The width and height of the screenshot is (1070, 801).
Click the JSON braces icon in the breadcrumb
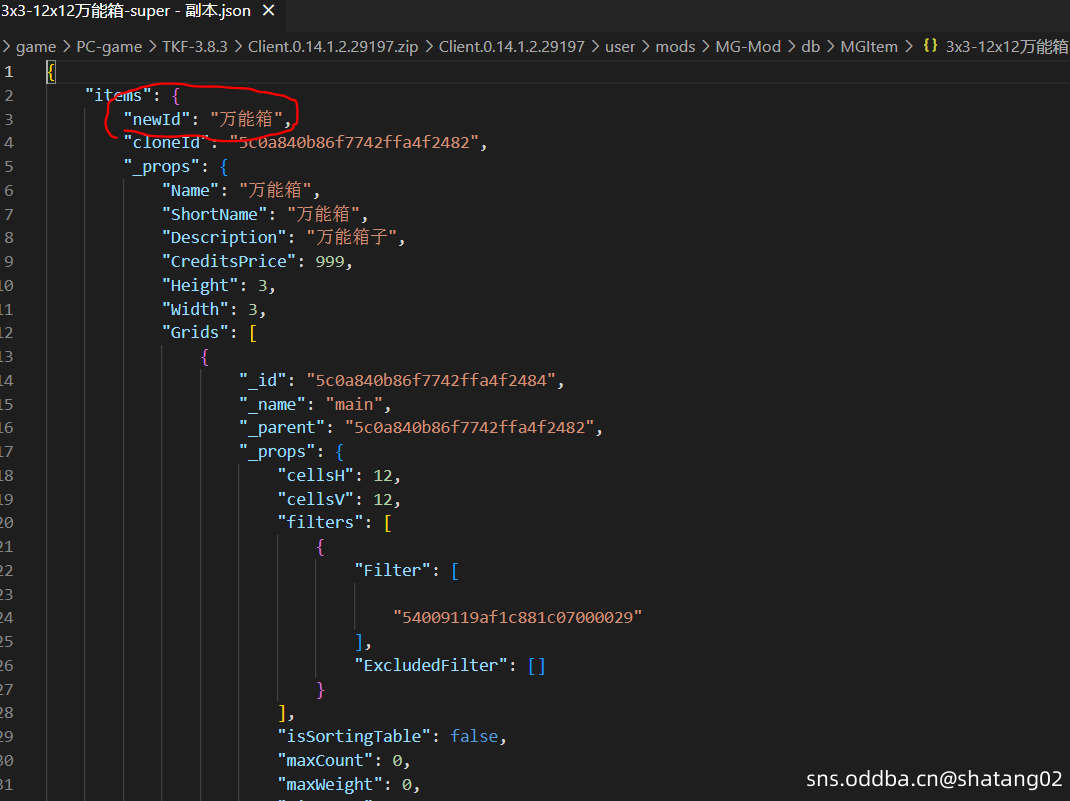pyautogui.click(x=930, y=46)
